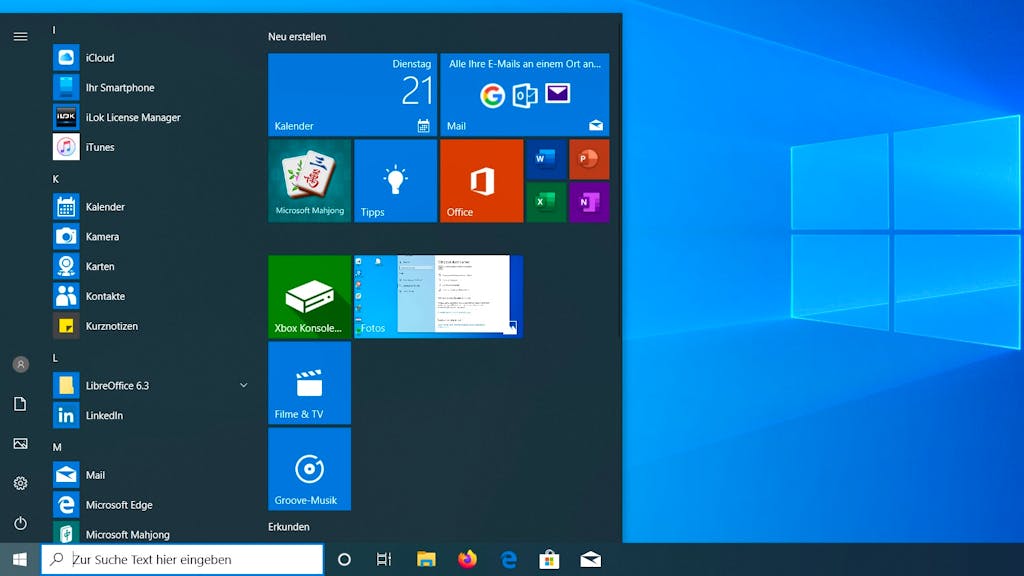1024x576 pixels.
Task: Open Mail from the taskbar
Action: 590,559
